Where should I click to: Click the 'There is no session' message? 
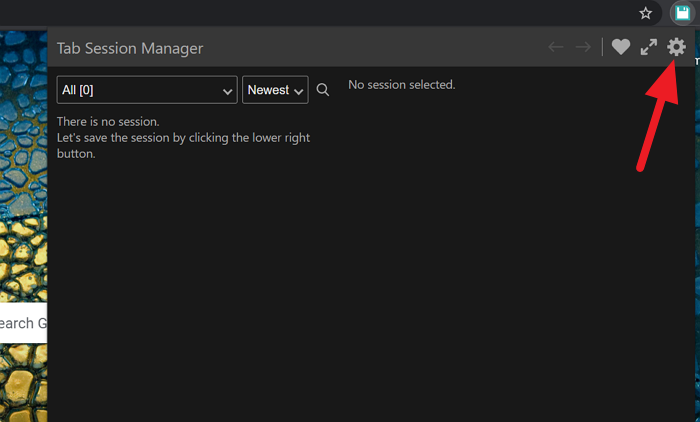coord(108,122)
